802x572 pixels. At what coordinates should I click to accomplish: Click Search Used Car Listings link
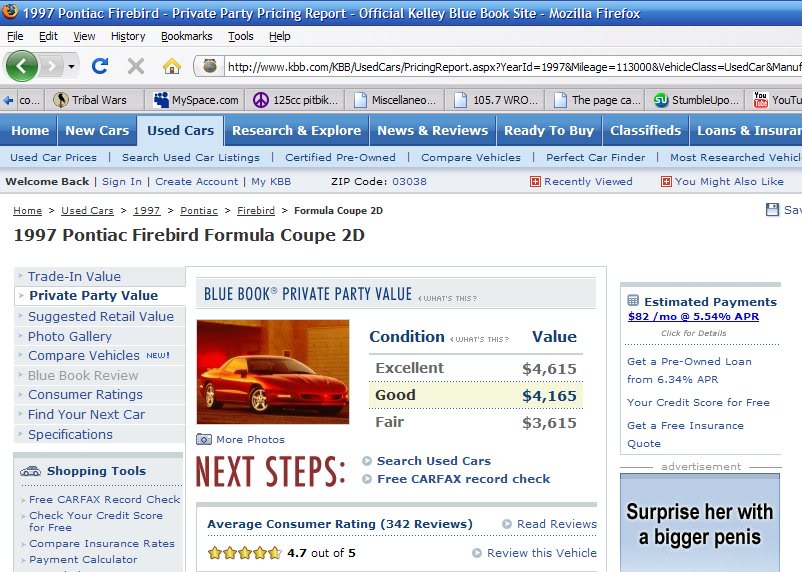191,158
